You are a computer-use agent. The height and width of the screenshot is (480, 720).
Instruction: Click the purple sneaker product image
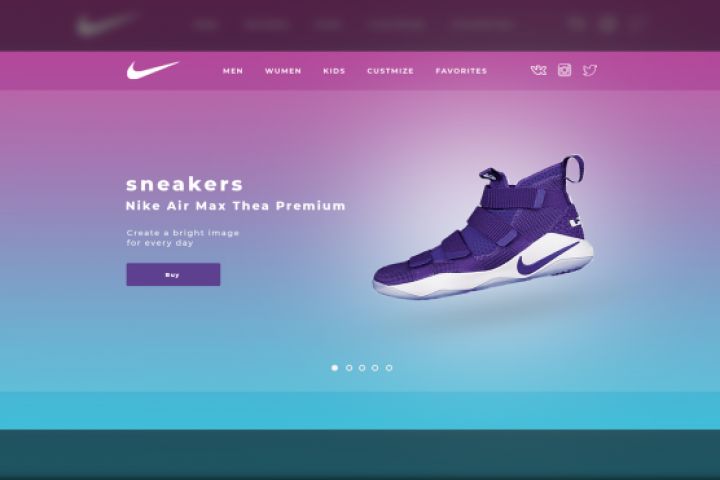point(483,228)
